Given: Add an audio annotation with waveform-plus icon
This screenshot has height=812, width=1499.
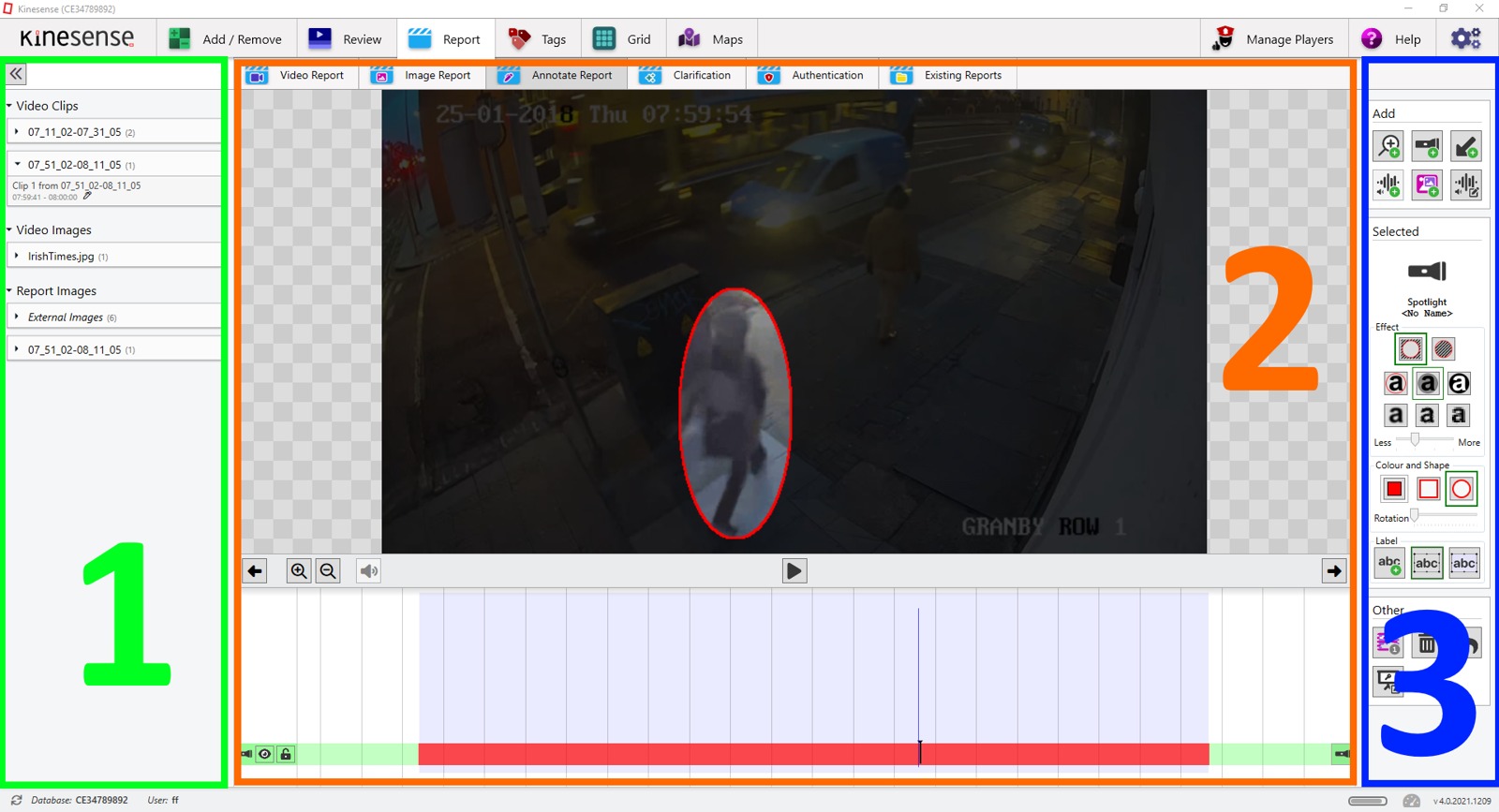Looking at the screenshot, I should coord(1388,185).
